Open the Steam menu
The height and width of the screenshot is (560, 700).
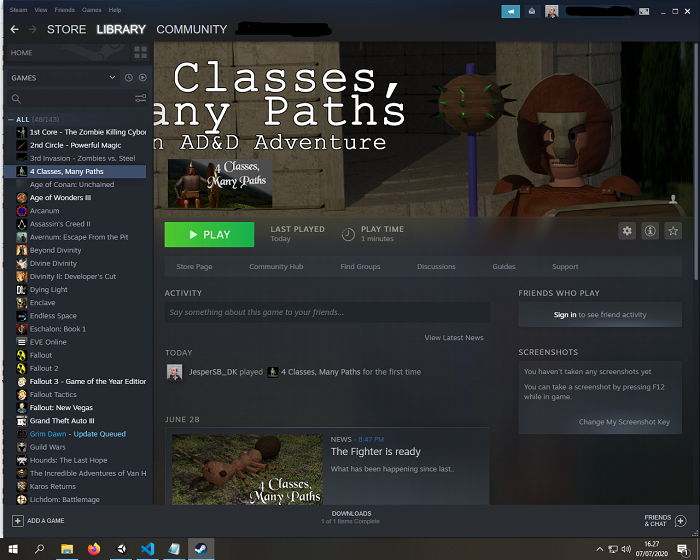click(x=18, y=10)
